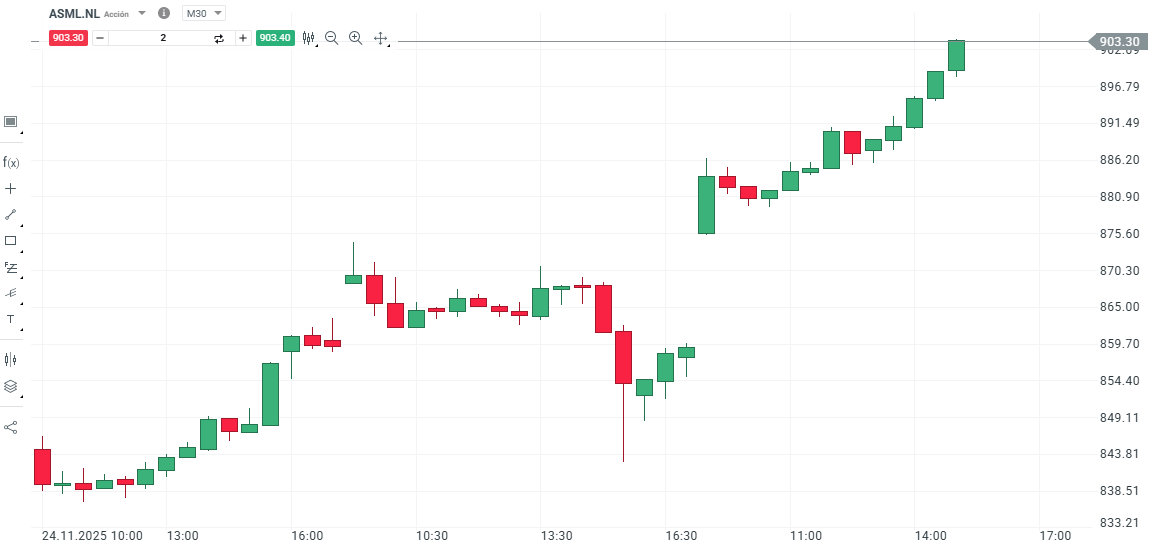Click the 903.30 current price label on the axis

click(x=1117, y=42)
